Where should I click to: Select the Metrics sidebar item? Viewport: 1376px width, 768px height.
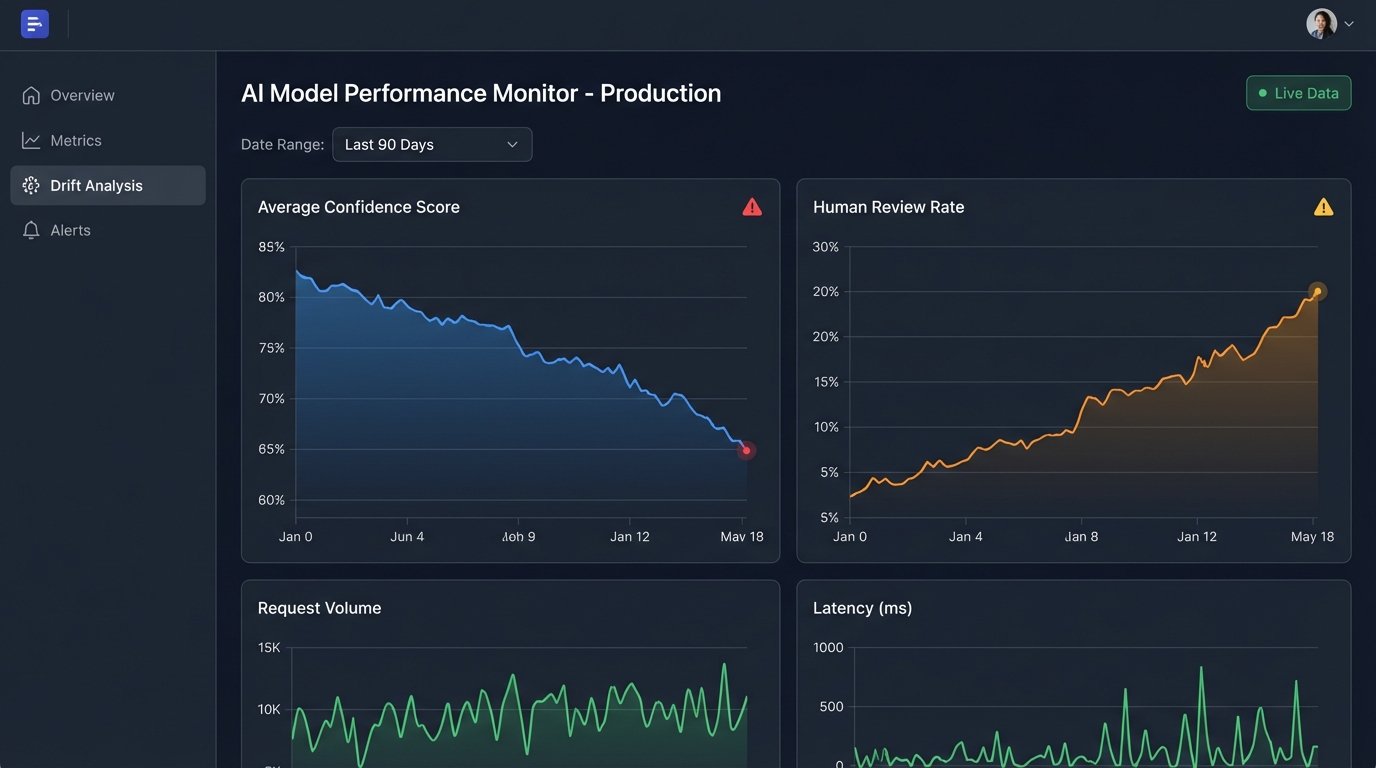[x=76, y=141]
